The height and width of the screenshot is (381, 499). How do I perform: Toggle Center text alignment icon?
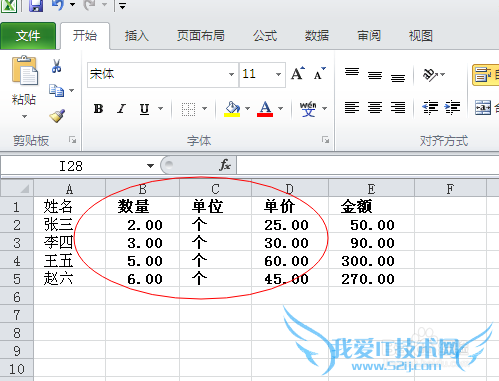[375, 108]
